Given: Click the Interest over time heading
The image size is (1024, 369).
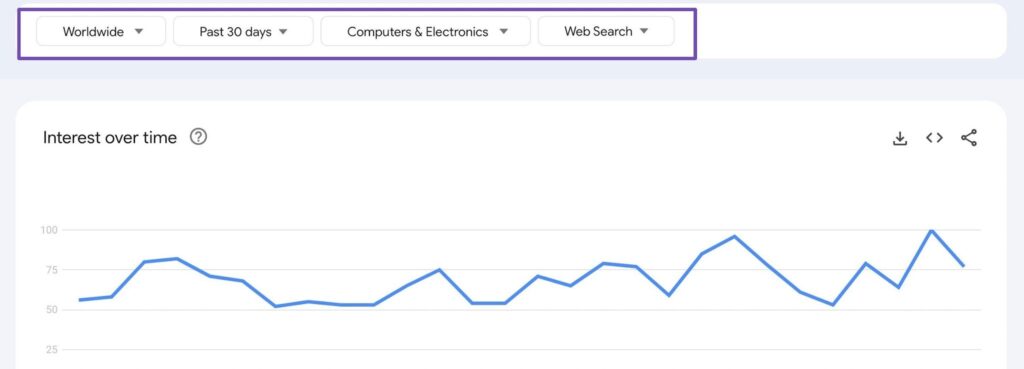Looking at the screenshot, I should click(110, 138).
